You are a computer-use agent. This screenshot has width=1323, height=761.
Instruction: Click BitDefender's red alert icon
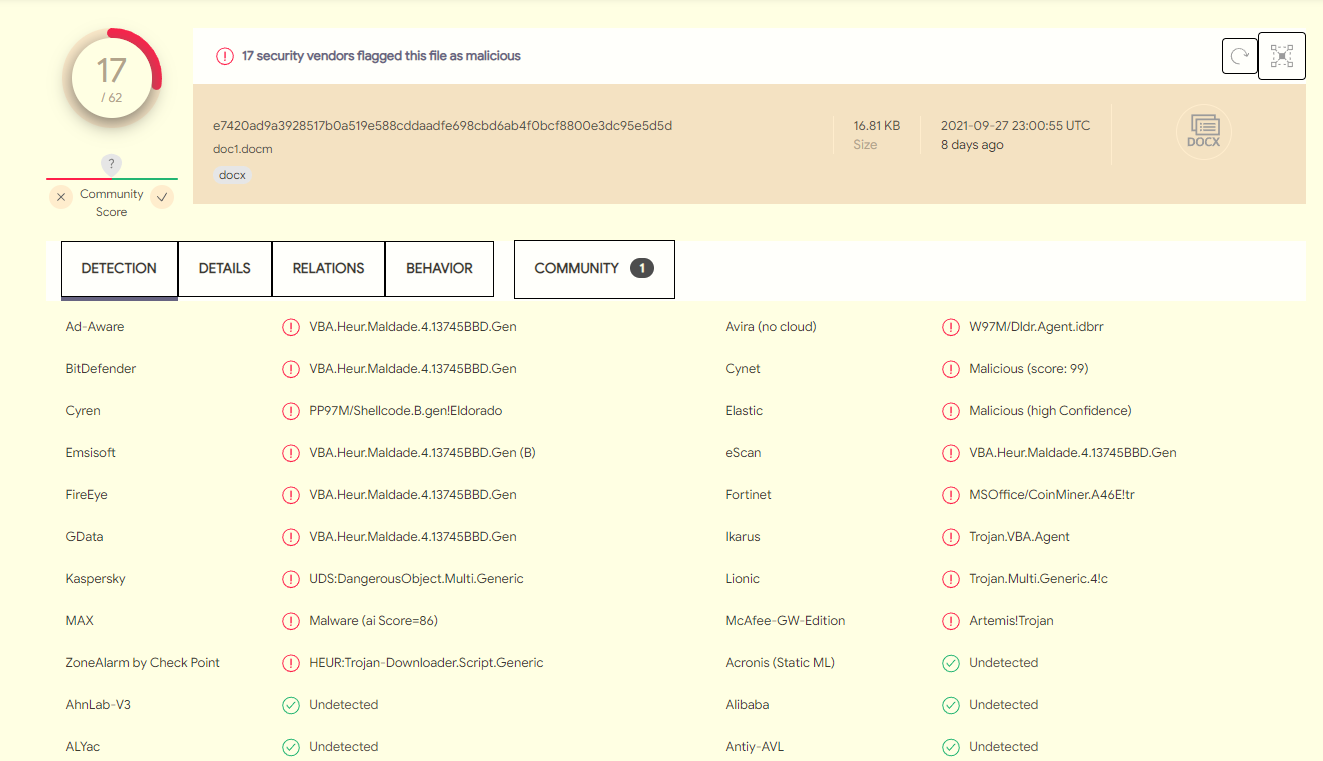pyautogui.click(x=291, y=369)
